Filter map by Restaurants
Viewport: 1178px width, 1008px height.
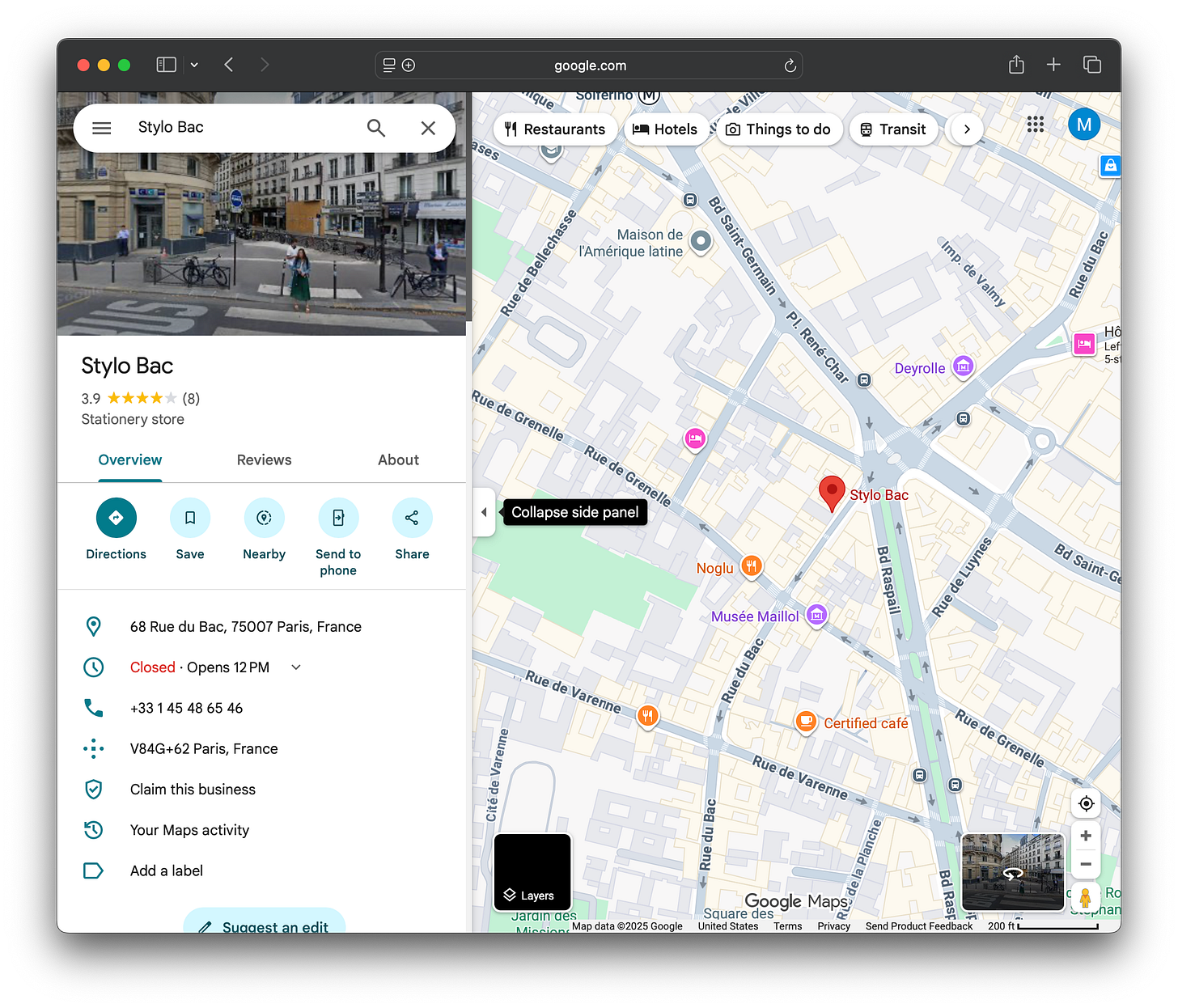pos(555,129)
